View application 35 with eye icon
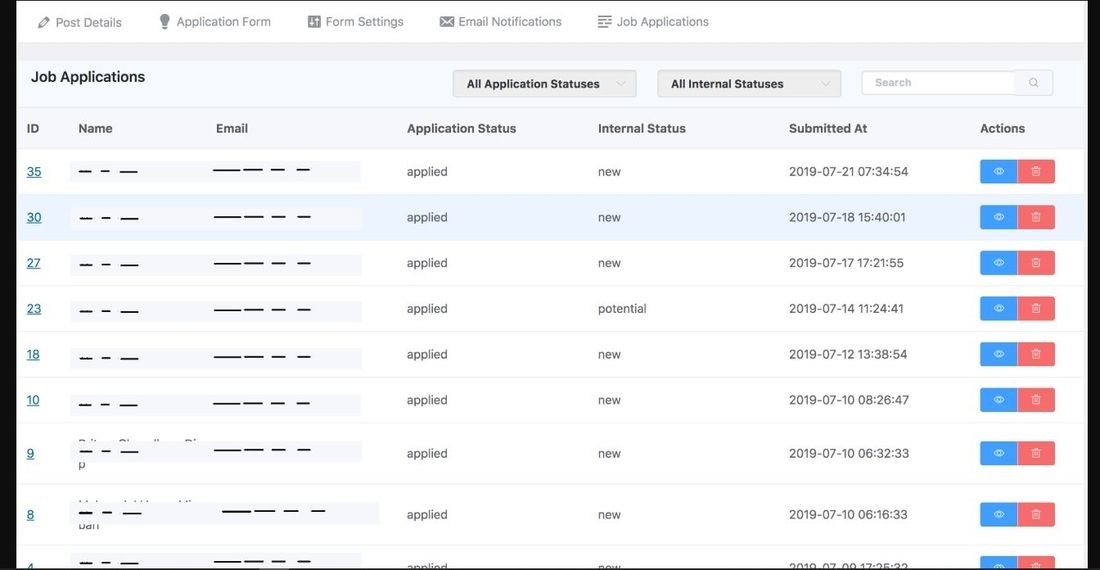The height and width of the screenshot is (570, 1100). (x=998, y=172)
